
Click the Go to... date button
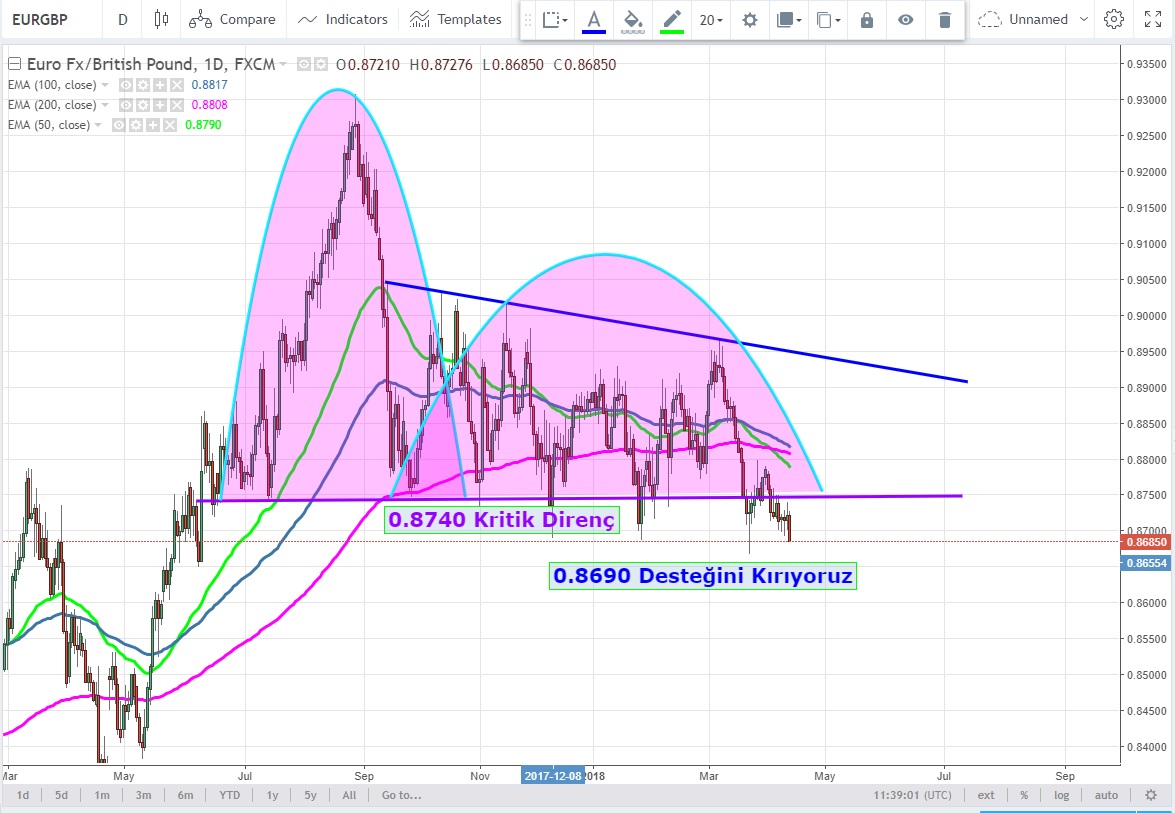click(401, 795)
